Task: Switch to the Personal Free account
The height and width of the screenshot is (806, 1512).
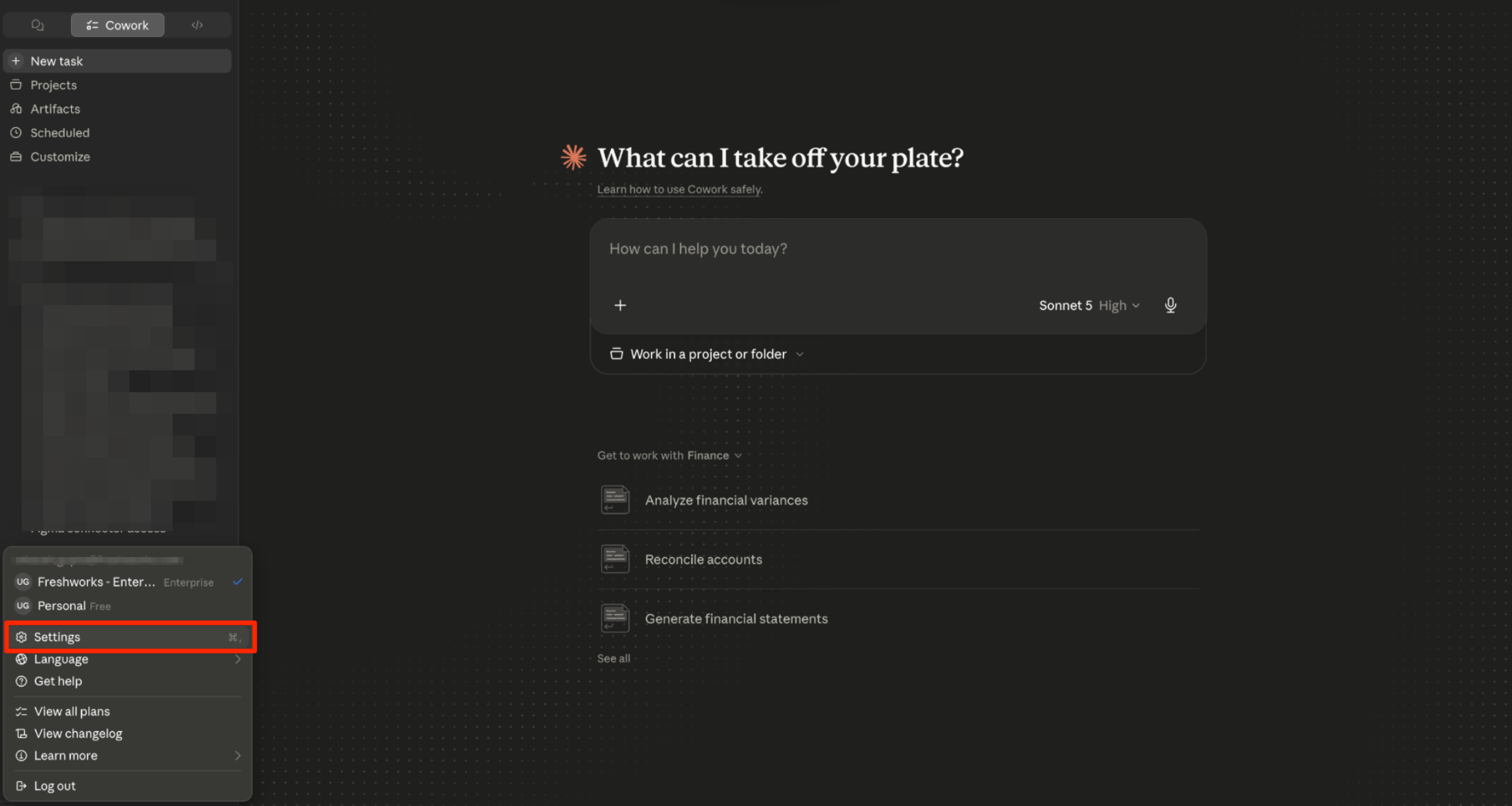Action: (129, 606)
